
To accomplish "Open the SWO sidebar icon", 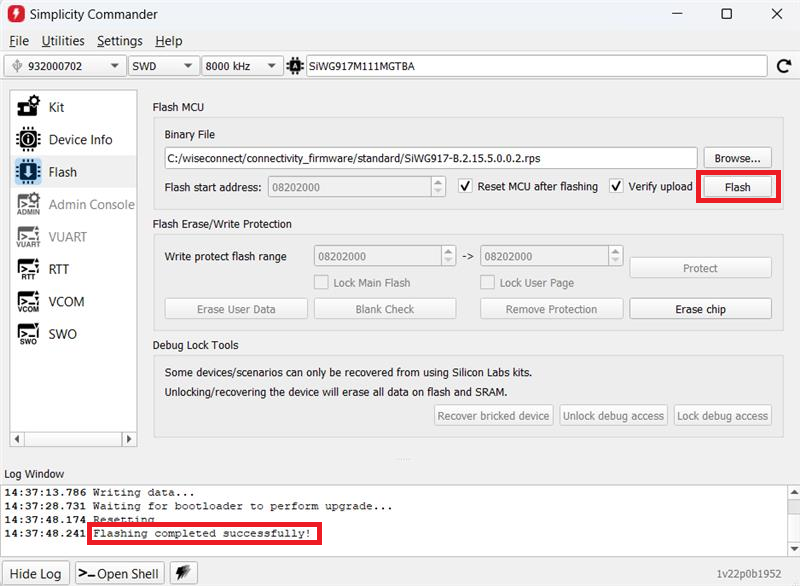I will [x=29, y=334].
